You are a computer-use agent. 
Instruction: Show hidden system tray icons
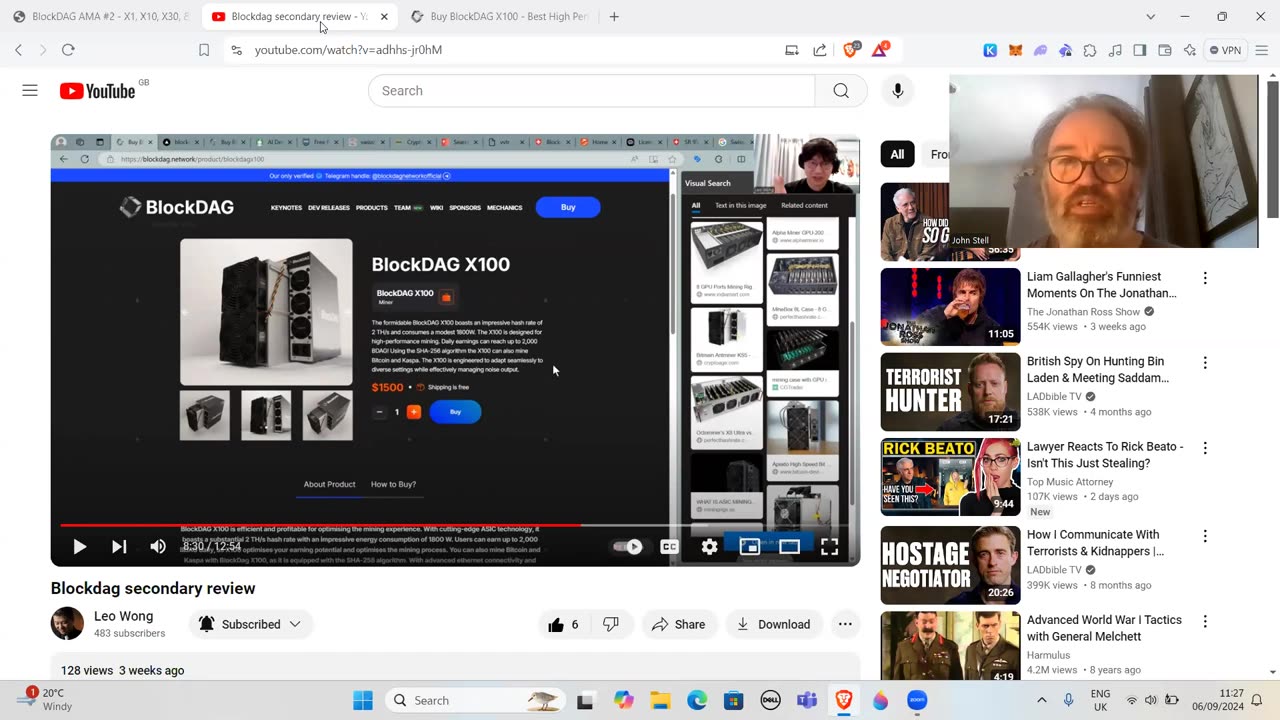point(1042,700)
